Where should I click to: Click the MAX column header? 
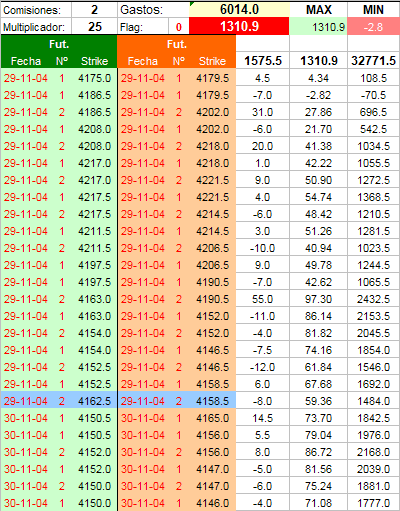point(318,10)
